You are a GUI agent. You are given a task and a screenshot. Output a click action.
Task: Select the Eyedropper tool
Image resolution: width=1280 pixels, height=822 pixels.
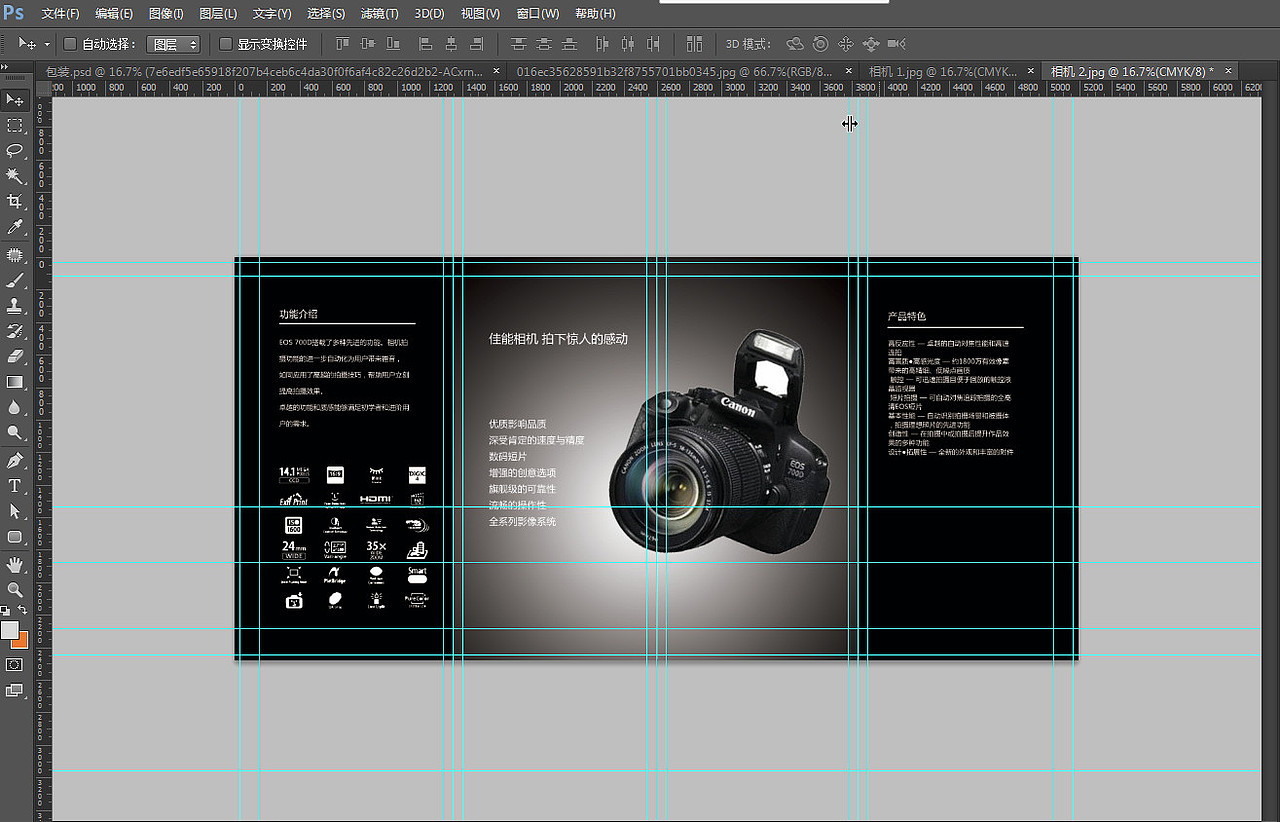point(15,229)
